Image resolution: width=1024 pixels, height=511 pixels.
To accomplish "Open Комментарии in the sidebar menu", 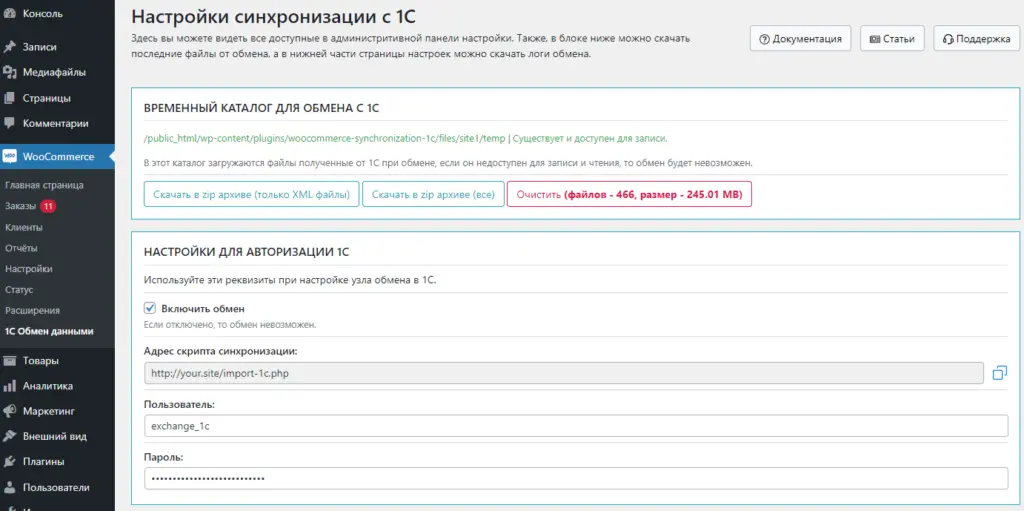I will pos(57,123).
